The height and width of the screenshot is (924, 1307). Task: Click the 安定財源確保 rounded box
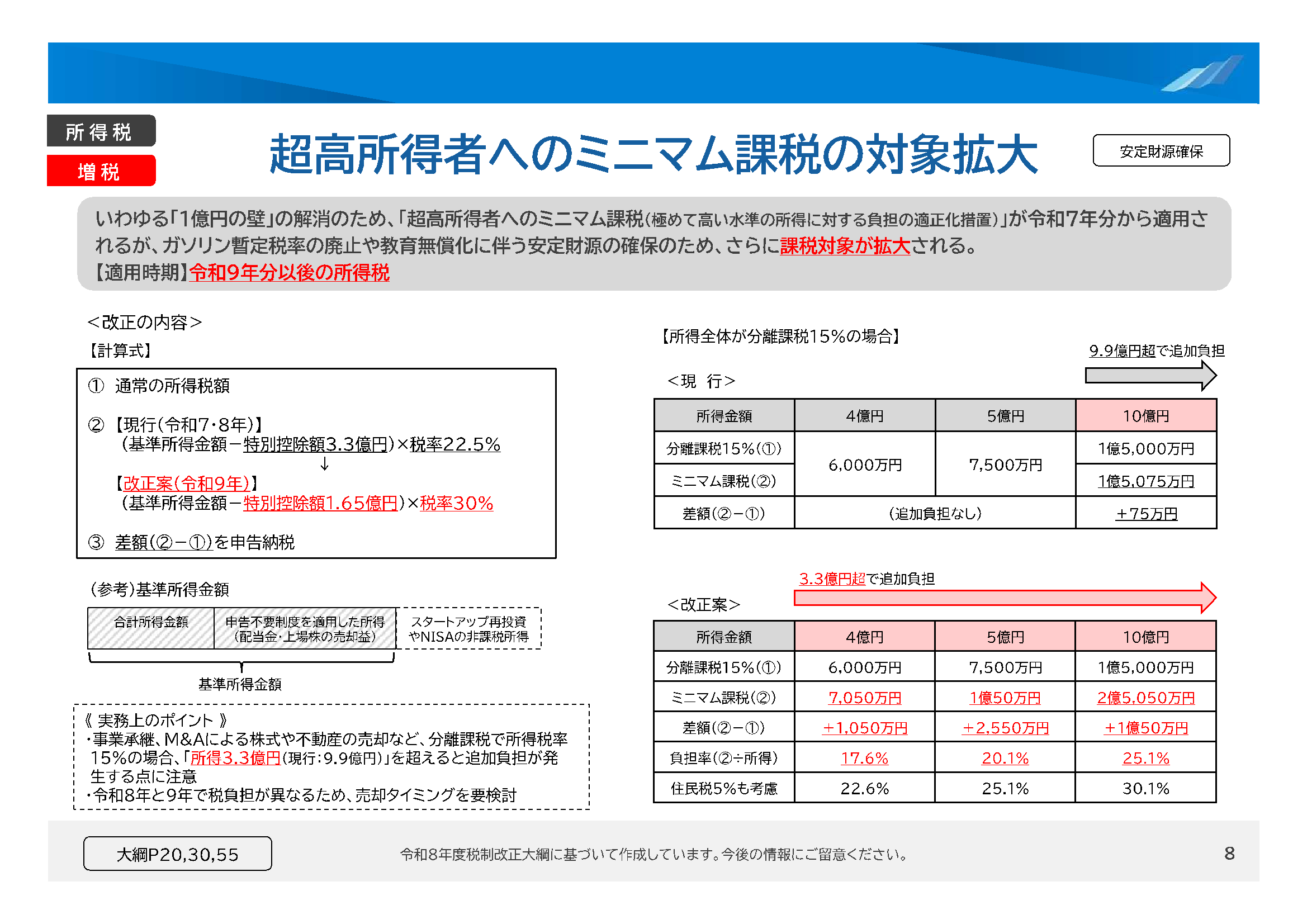pos(1161,151)
